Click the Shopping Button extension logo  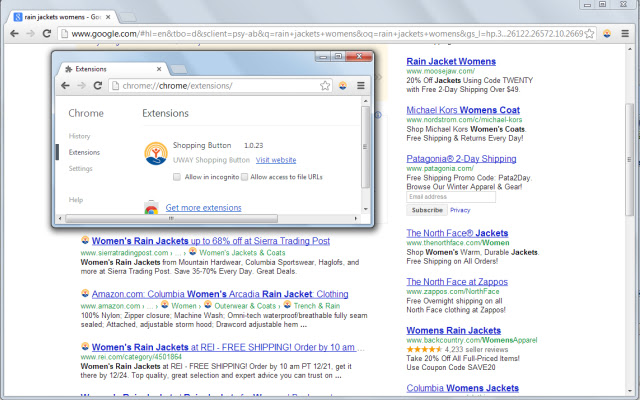(156, 153)
